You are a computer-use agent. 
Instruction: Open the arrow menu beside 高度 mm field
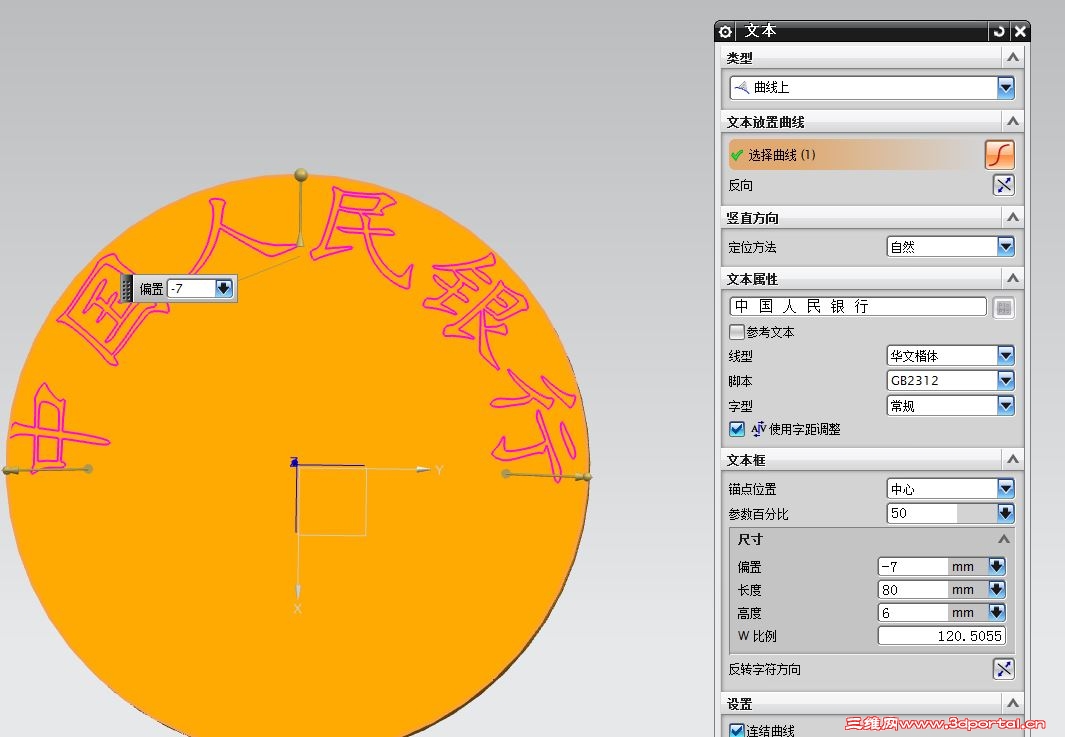996,612
